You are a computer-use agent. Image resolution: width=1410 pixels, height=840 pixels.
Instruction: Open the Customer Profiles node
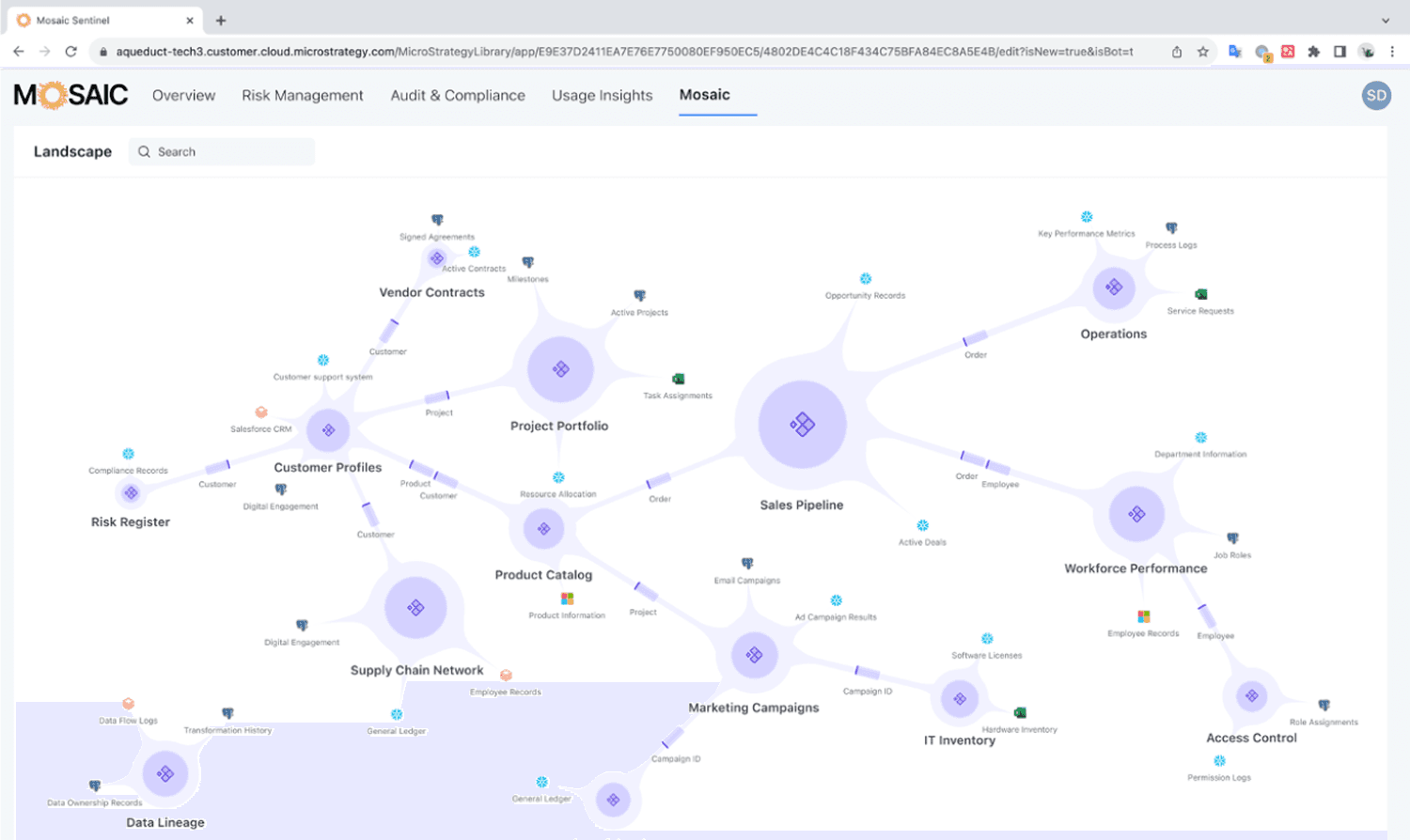click(x=328, y=430)
